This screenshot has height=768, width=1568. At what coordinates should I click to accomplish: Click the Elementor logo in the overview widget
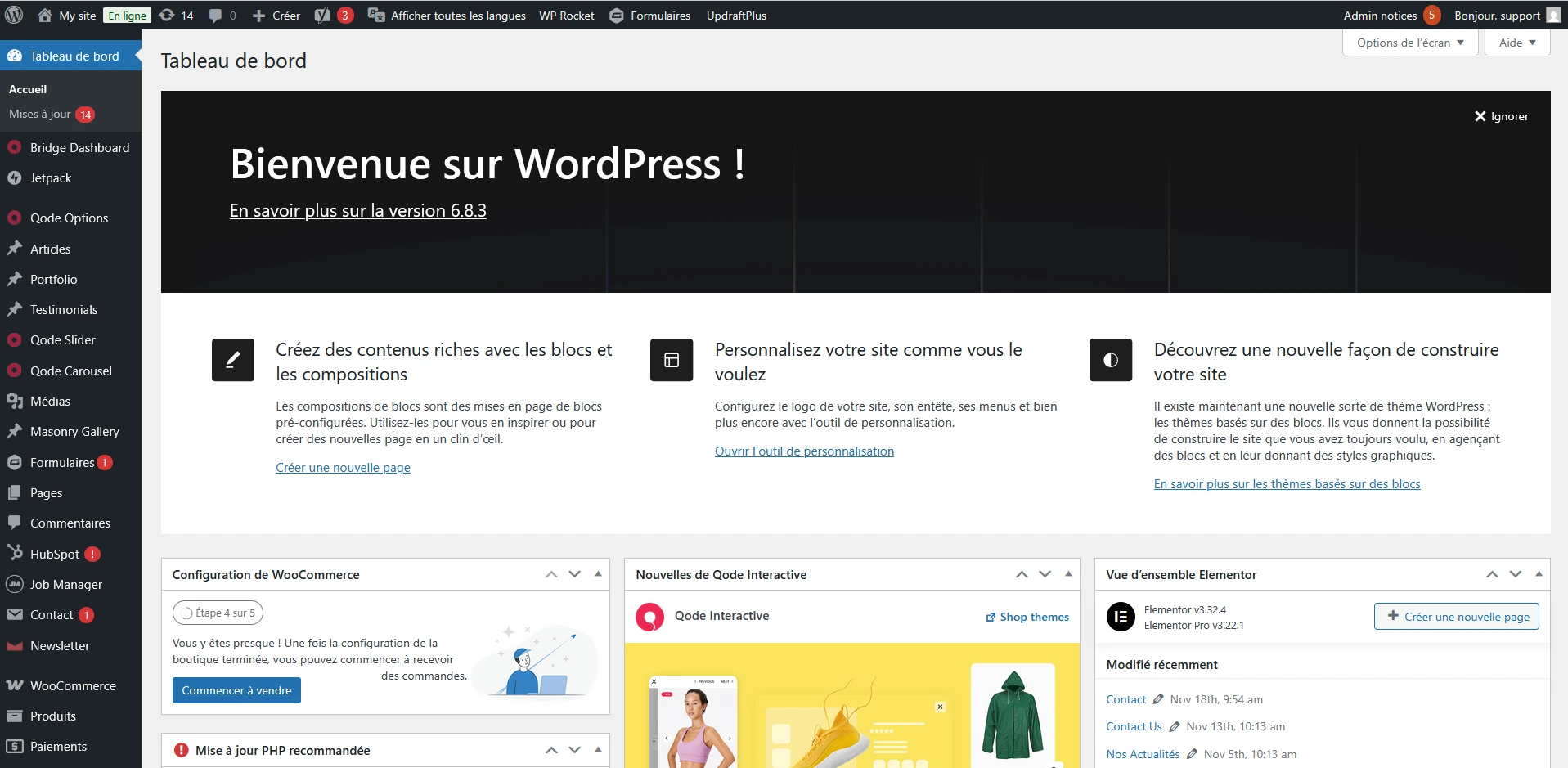1121,617
